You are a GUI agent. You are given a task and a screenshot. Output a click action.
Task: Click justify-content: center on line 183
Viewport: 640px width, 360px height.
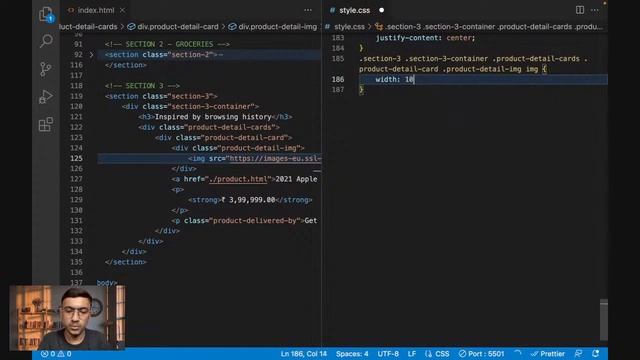click(x=425, y=38)
